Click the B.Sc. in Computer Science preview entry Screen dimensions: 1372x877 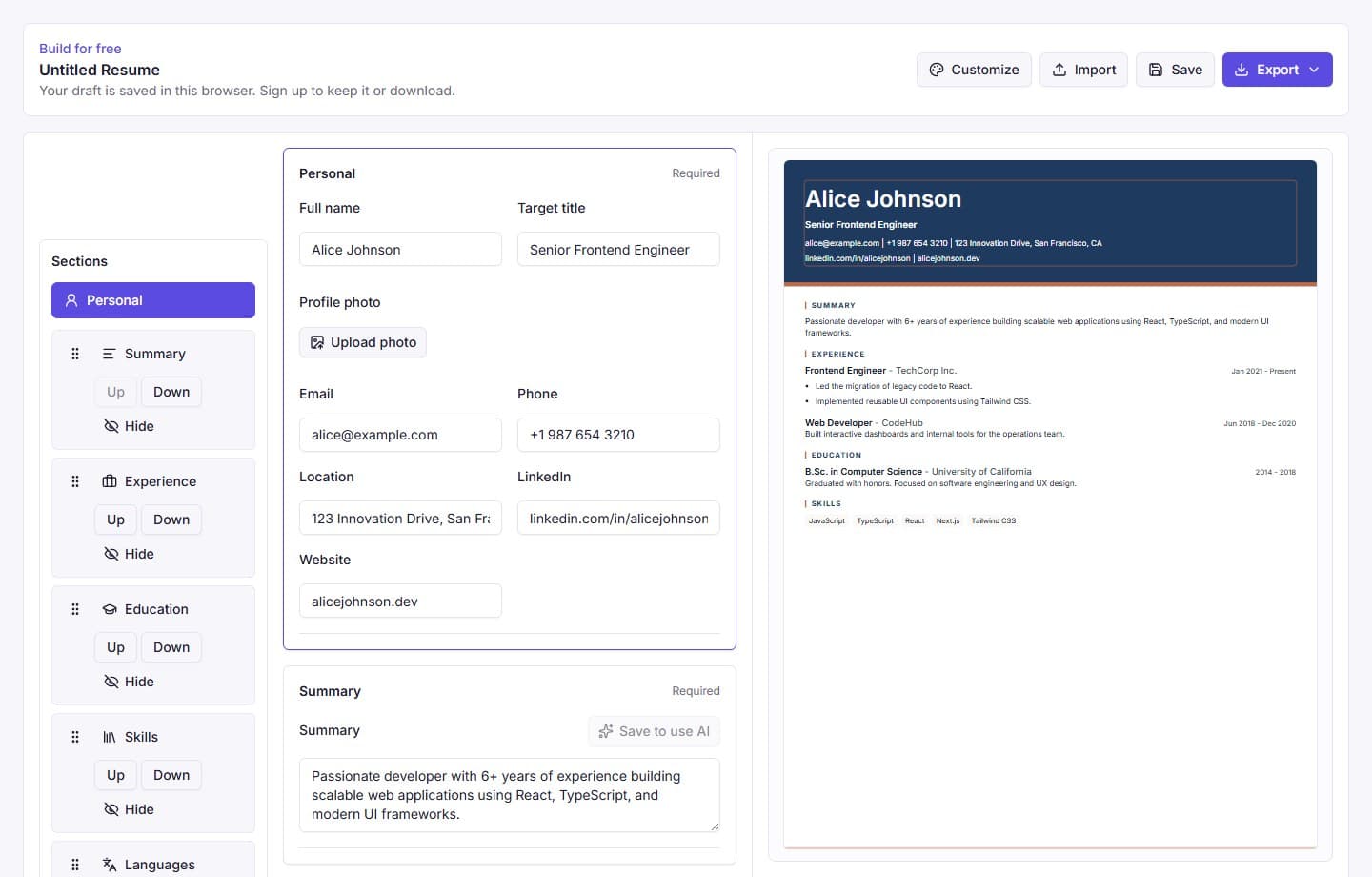tap(863, 472)
